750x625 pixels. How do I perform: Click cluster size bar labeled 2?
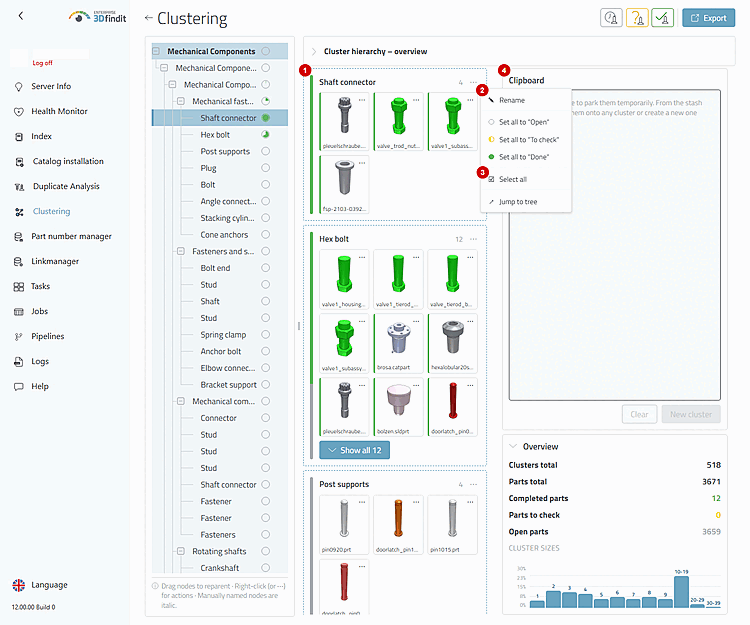point(553,599)
